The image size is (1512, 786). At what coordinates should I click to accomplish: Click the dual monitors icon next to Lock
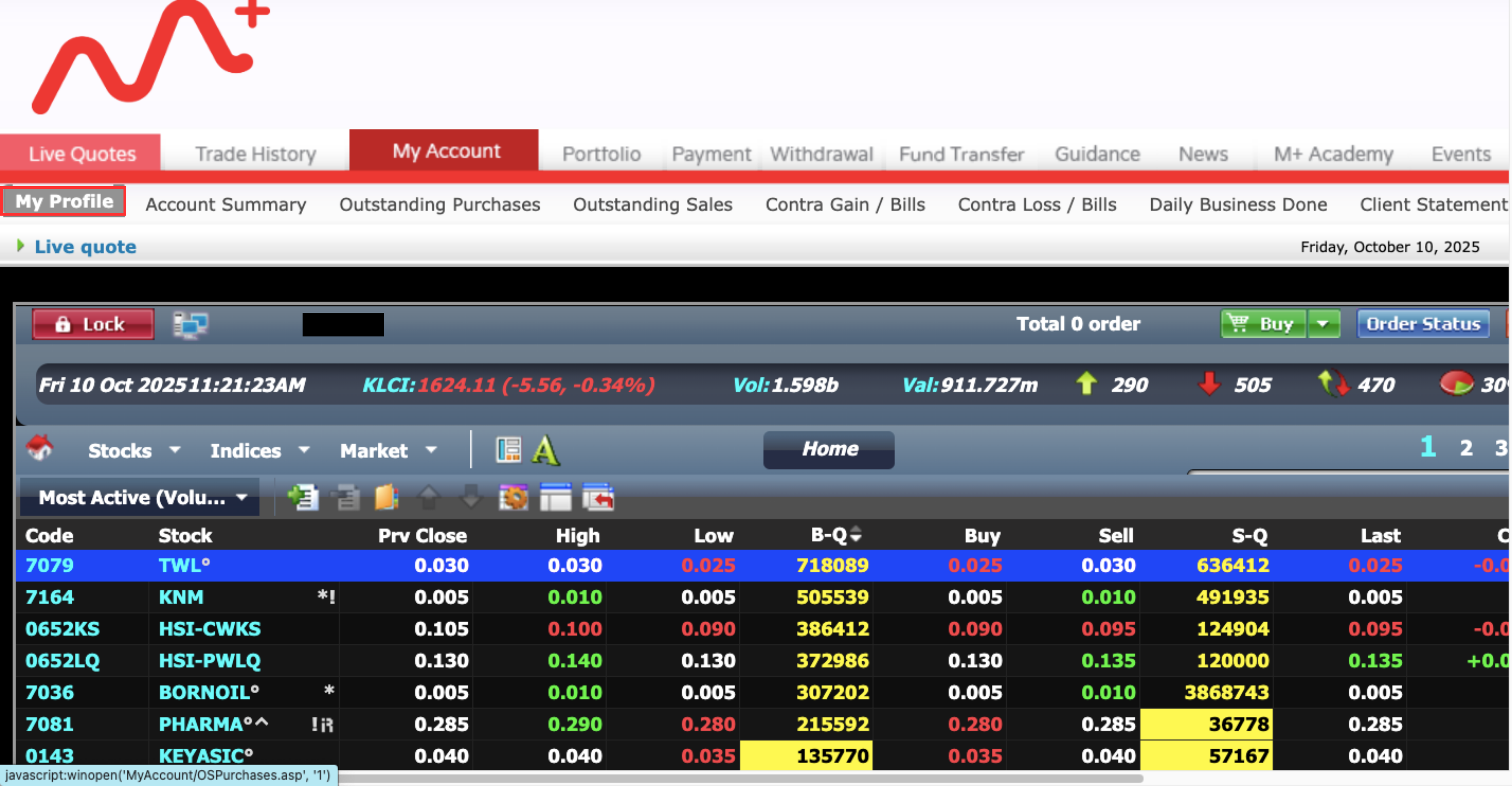point(190,324)
